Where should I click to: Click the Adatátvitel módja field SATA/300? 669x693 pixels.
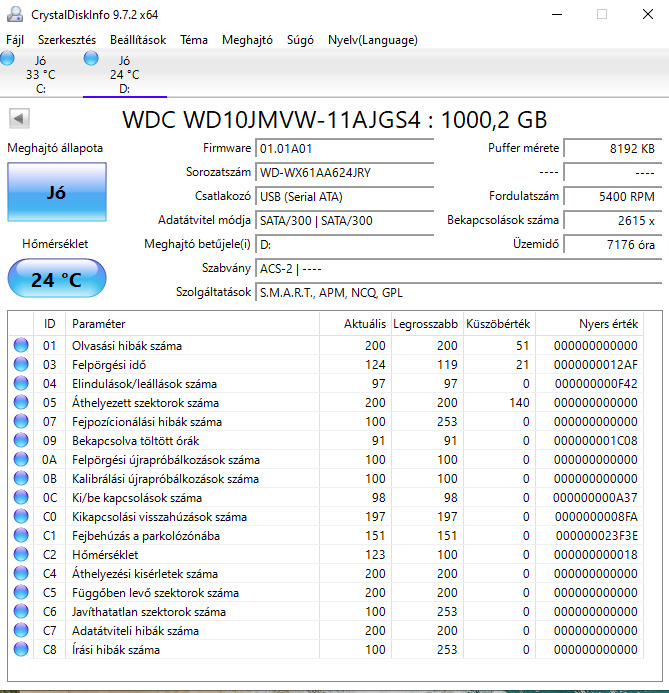pyautogui.click(x=345, y=221)
